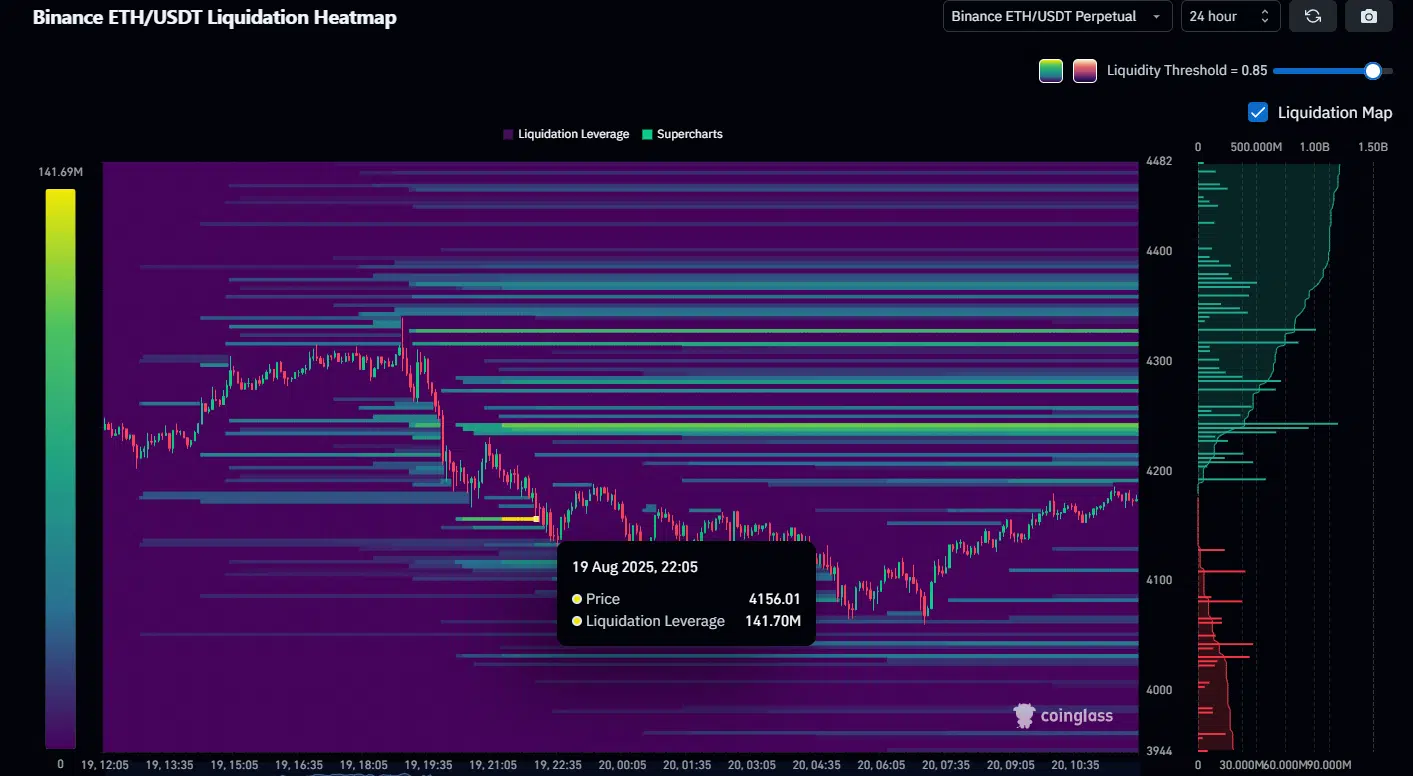1413x776 pixels.
Task: Toggle the Liquidation Leverage legend series
Action: click(x=566, y=134)
